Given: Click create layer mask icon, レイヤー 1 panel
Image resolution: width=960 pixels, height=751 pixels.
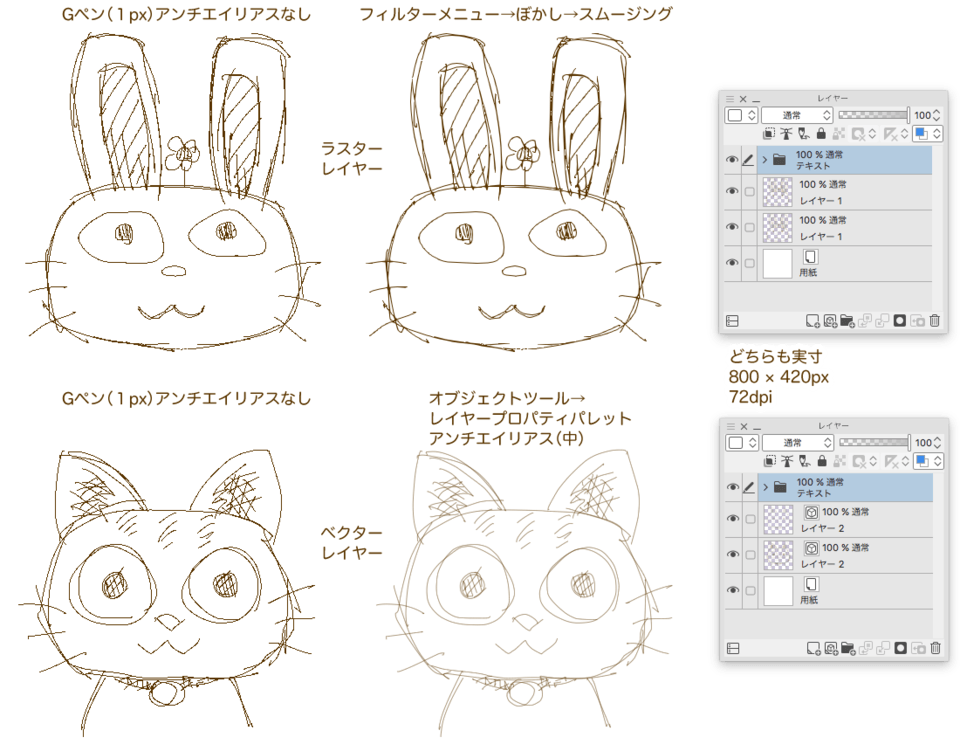Looking at the screenshot, I should (x=899, y=321).
